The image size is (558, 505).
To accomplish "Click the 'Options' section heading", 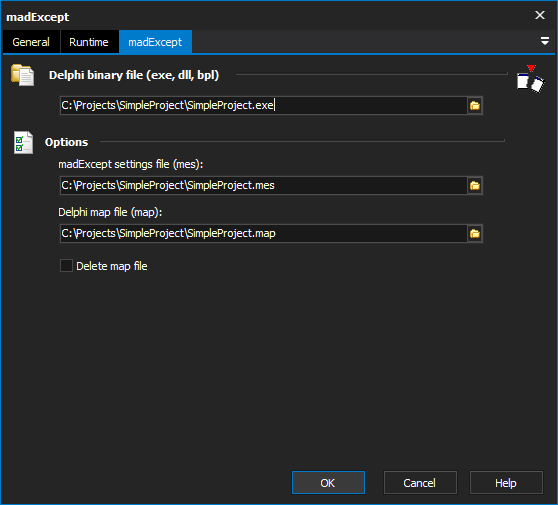I will click(66, 142).
